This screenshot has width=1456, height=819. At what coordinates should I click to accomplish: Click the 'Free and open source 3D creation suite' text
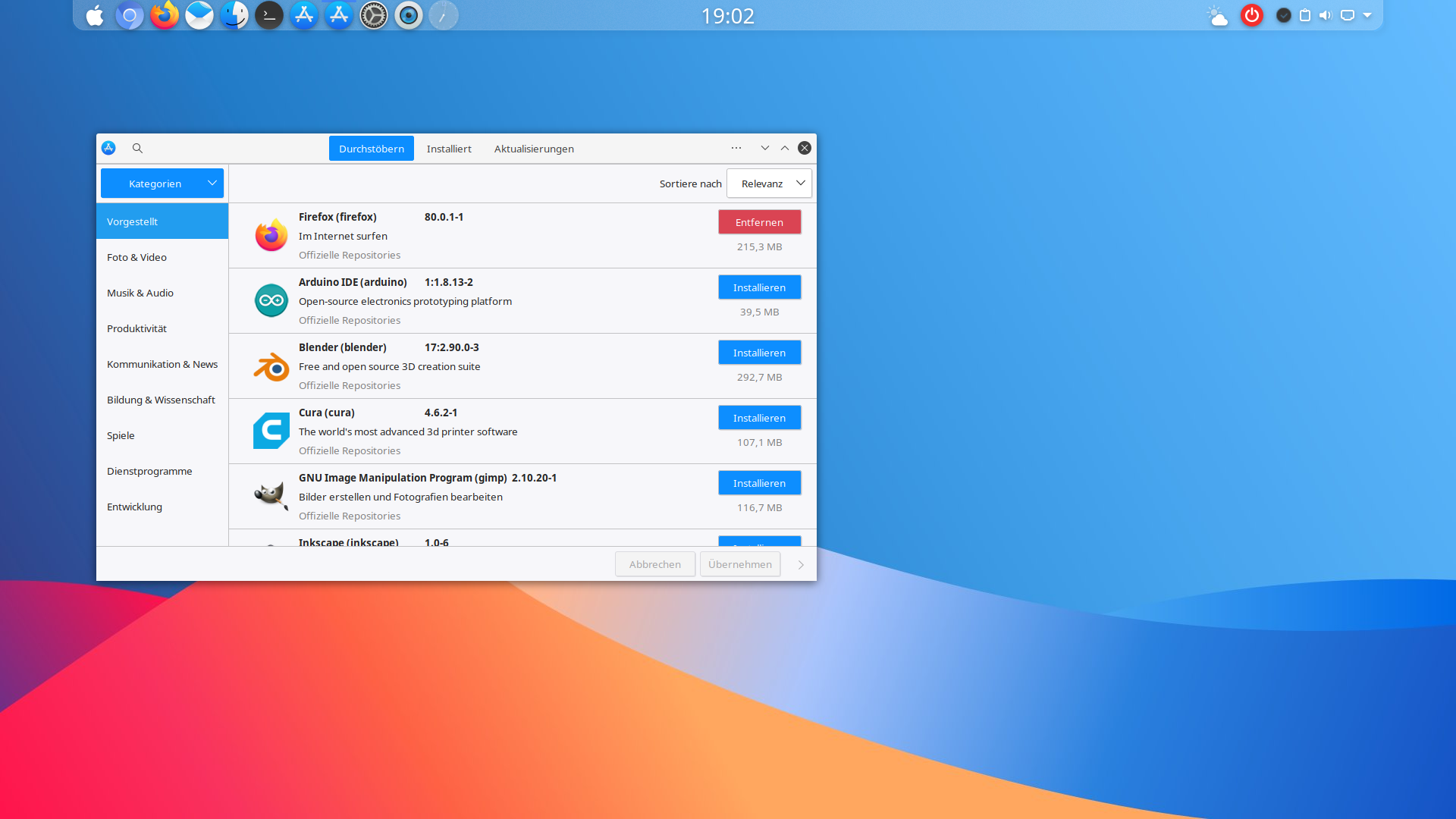click(x=390, y=366)
